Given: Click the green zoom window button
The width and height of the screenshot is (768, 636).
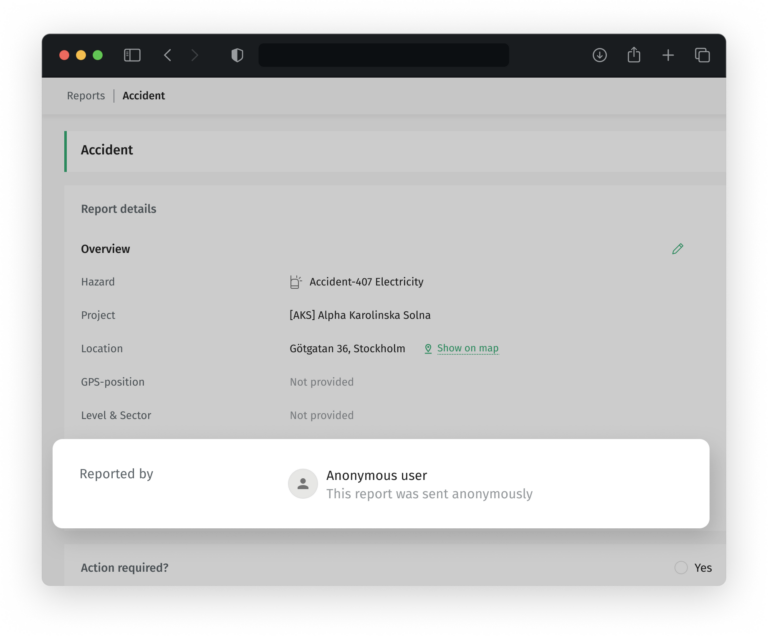Looking at the screenshot, I should pos(98,55).
